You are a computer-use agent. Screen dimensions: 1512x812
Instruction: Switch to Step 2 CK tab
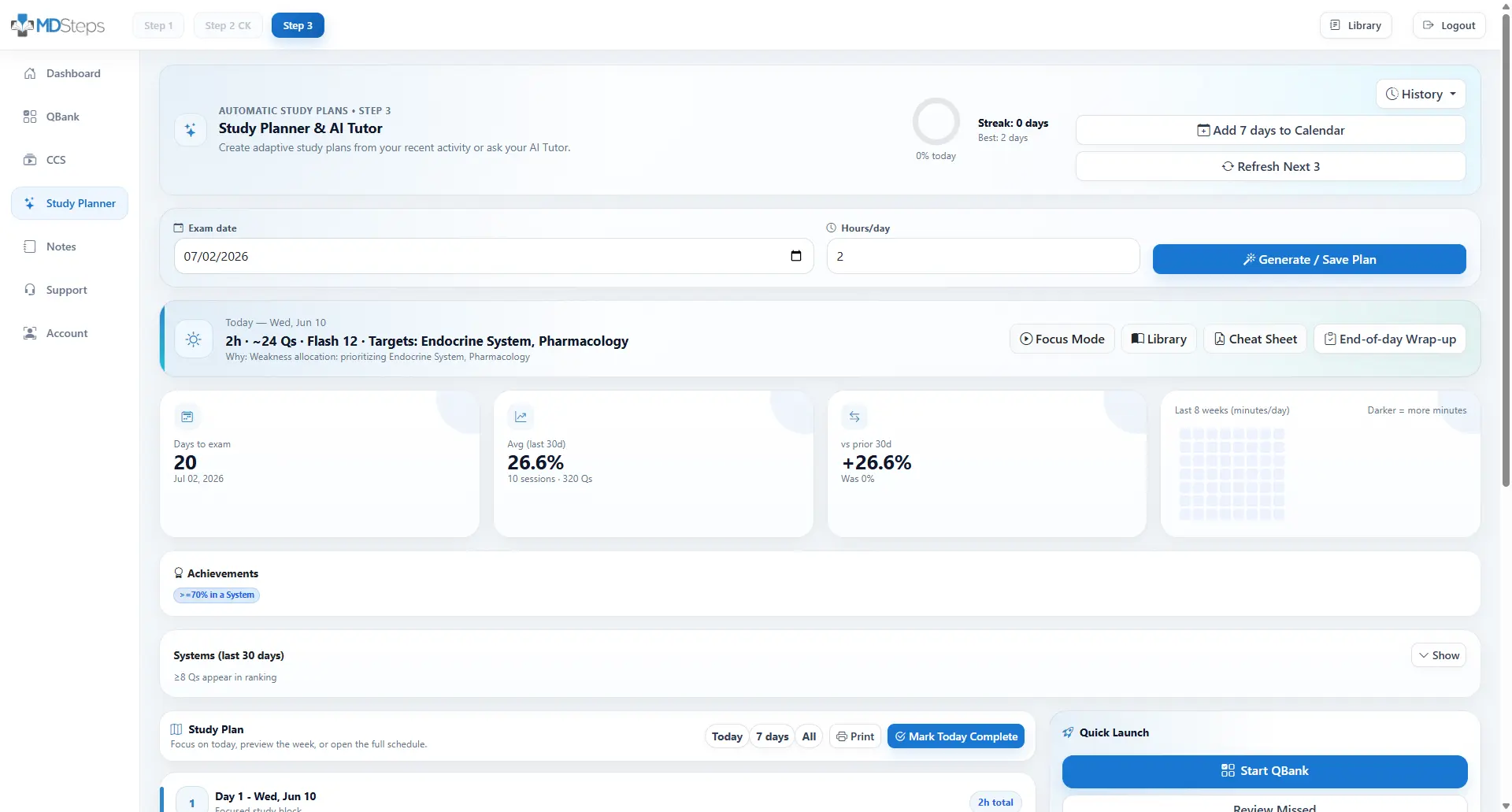pos(228,25)
